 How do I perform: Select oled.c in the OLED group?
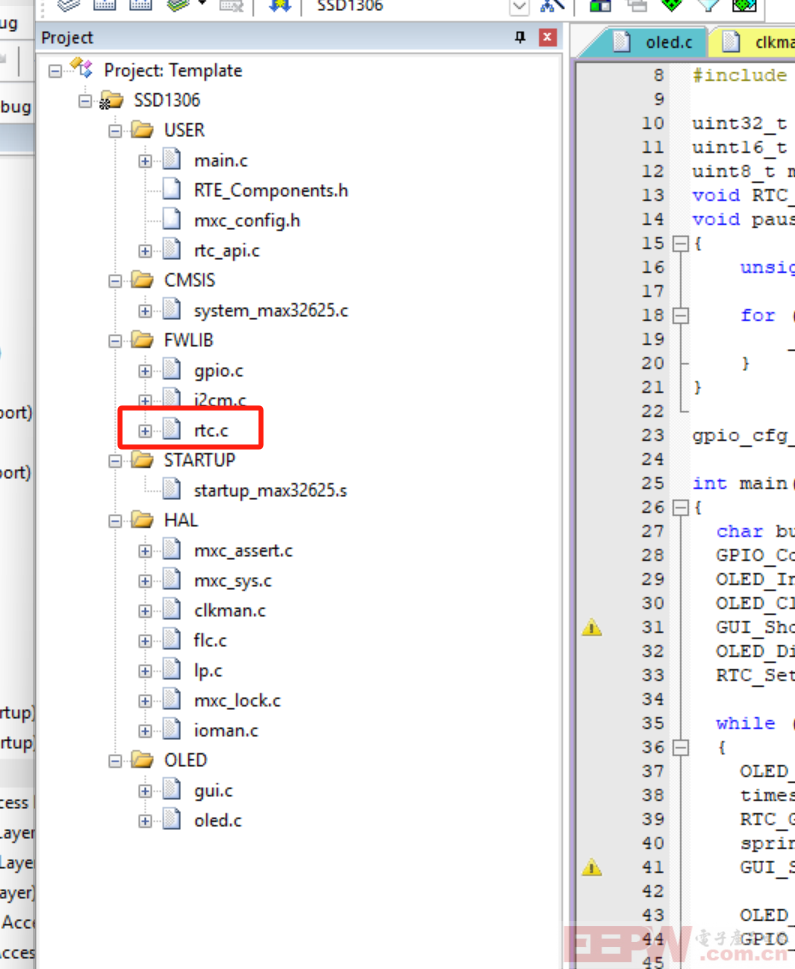click(x=218, y=821)
